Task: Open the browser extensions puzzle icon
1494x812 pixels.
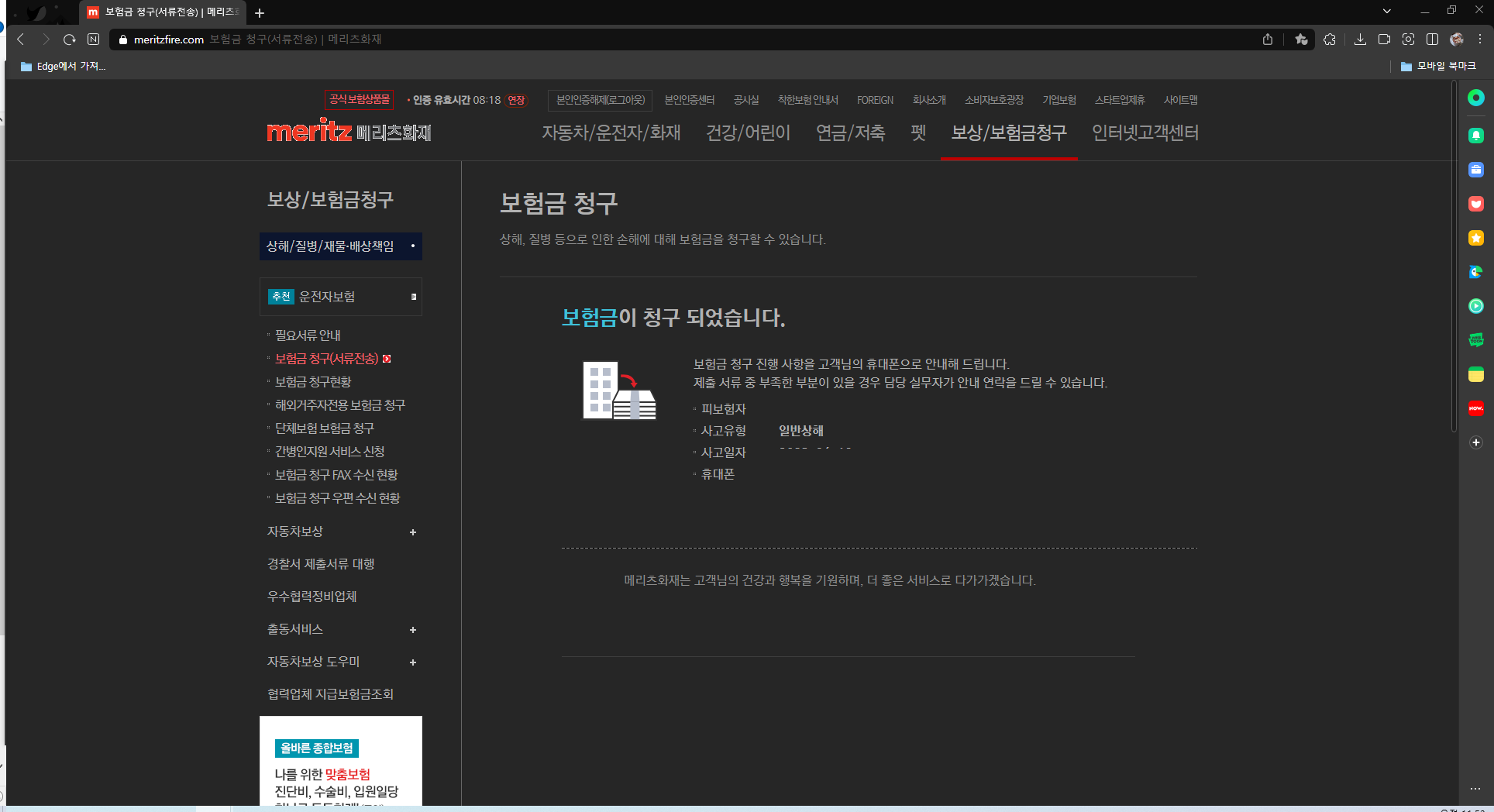Action: click(1330, 40)
